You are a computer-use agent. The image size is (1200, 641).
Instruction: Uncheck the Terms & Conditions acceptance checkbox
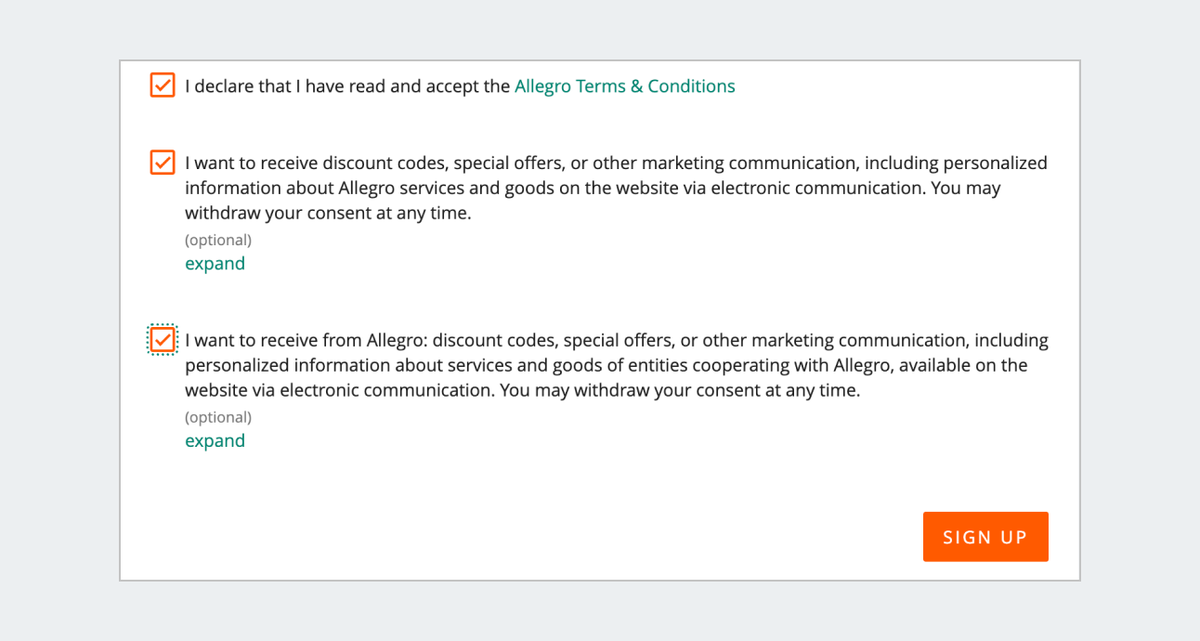click(162, 85)
